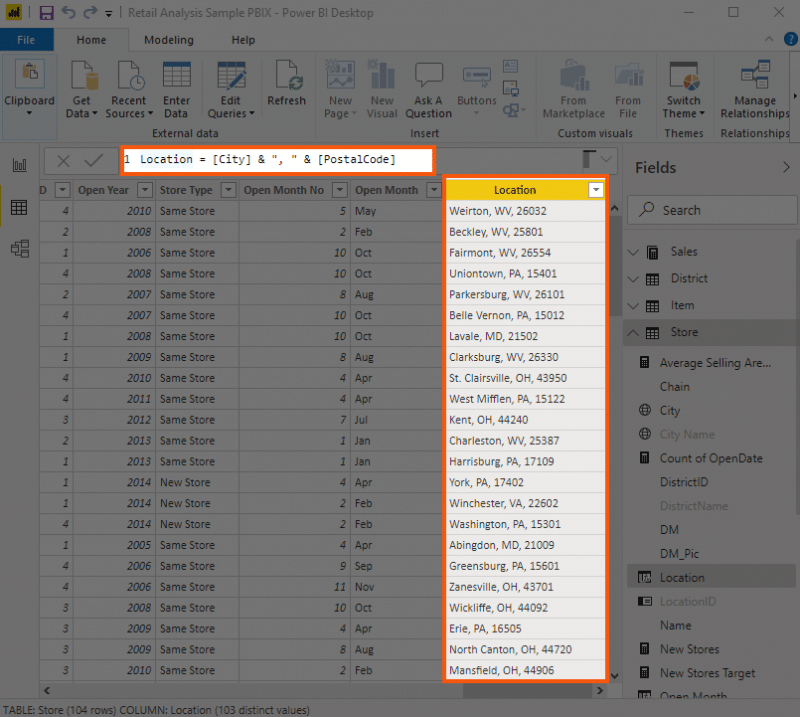Open the Model relationships view icon
Viewport: 800px width, 717px height.
tap(19, 249)
